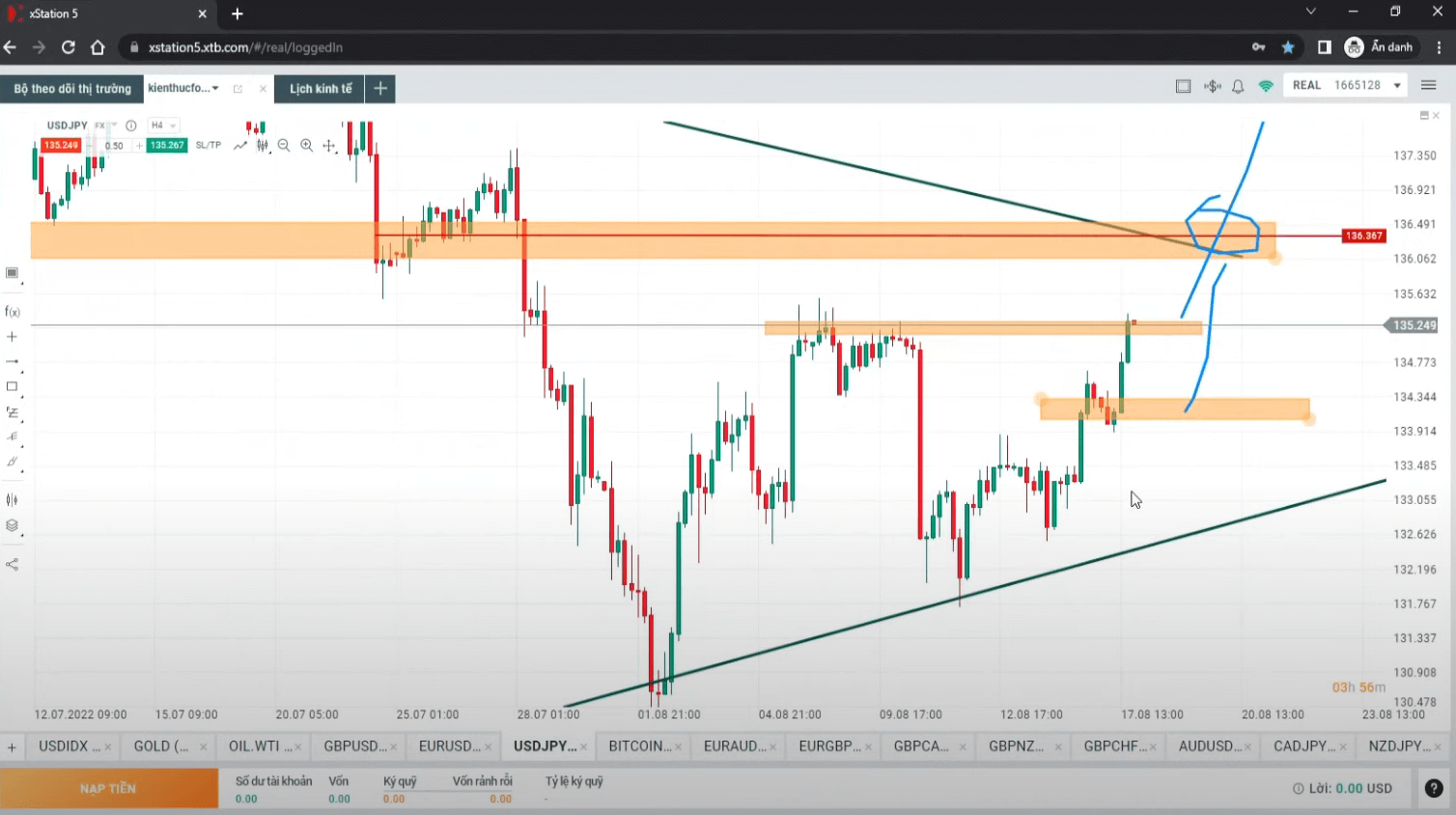Click the NẠP TIỀN deposit button
Screen dimensions: 1456x815
109,788
